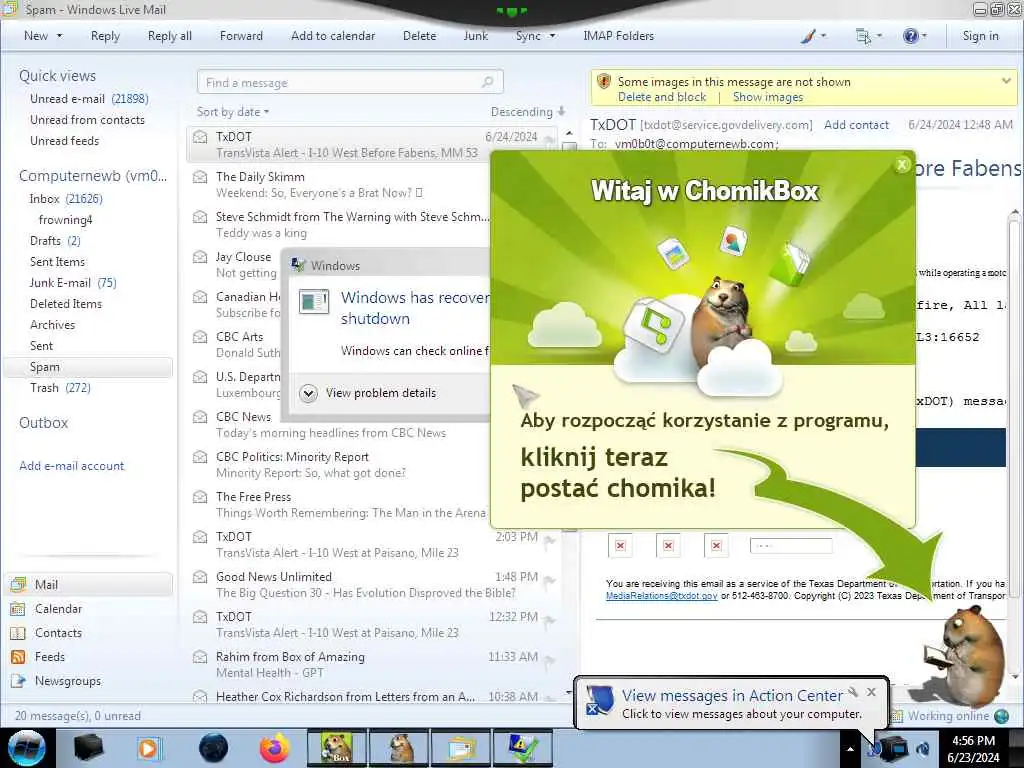Click Sign in
The height and width of the screenshot is (768, 1024).
coord(980,36)
